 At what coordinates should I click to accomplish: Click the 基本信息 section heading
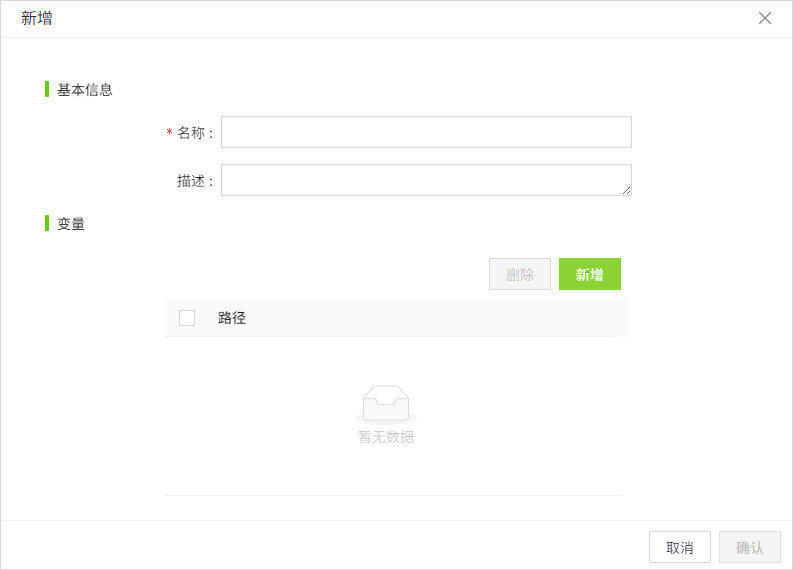coord(85,89)
